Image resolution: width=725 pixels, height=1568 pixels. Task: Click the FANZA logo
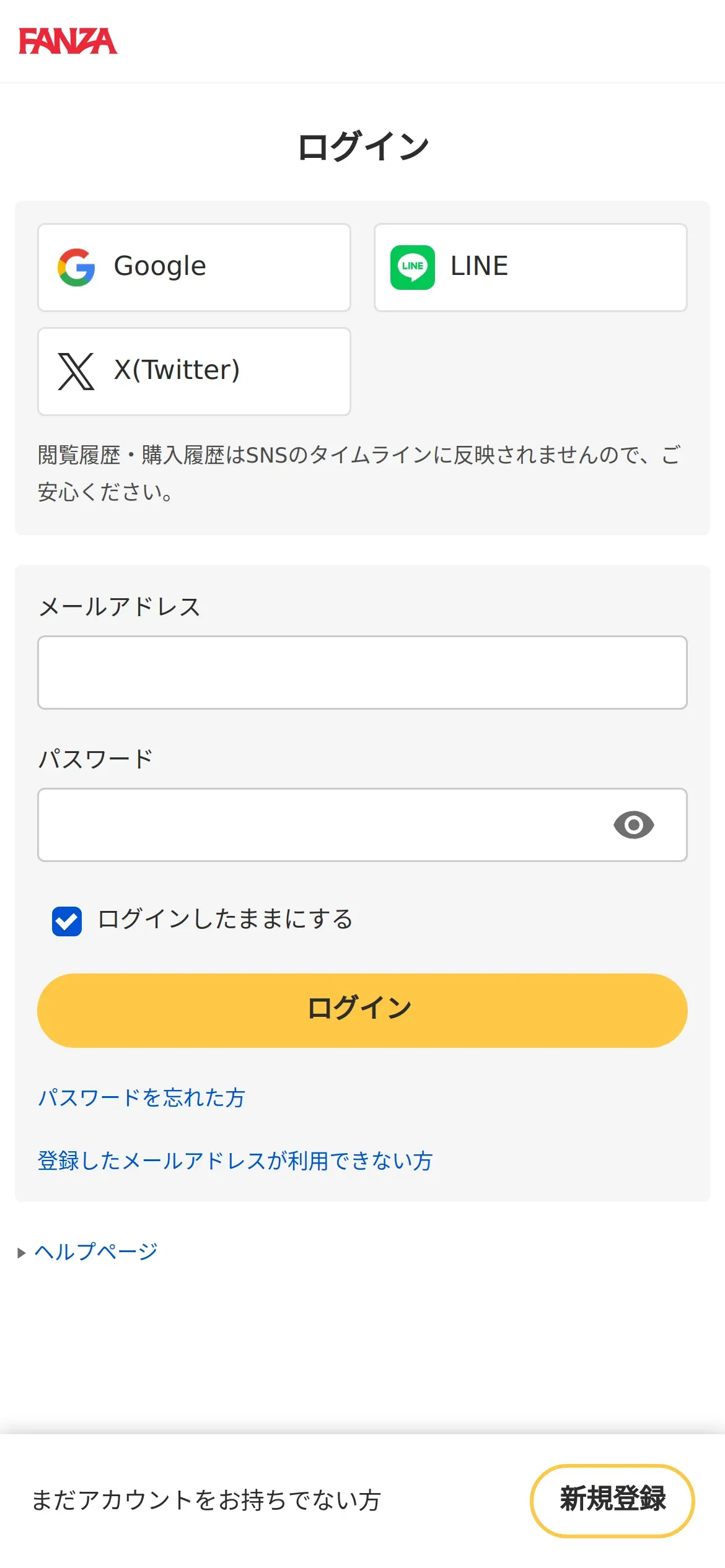68,41
